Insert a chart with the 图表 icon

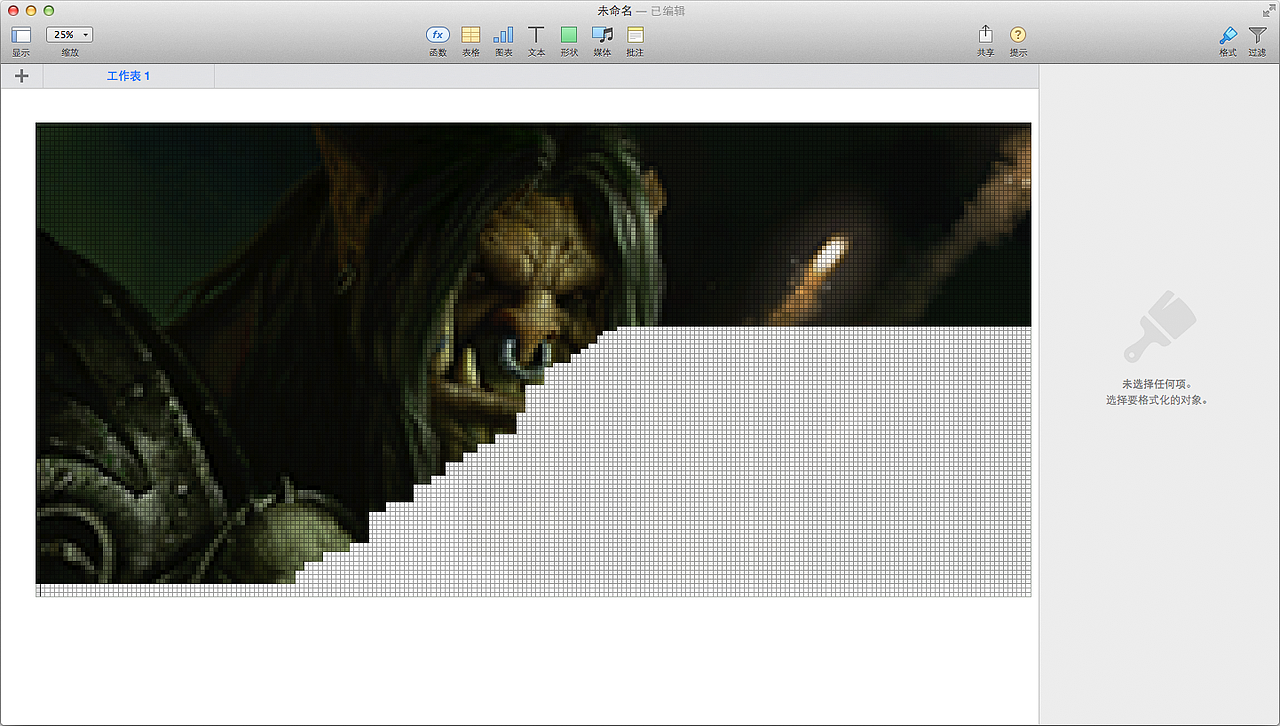click(x=504, y=35)
